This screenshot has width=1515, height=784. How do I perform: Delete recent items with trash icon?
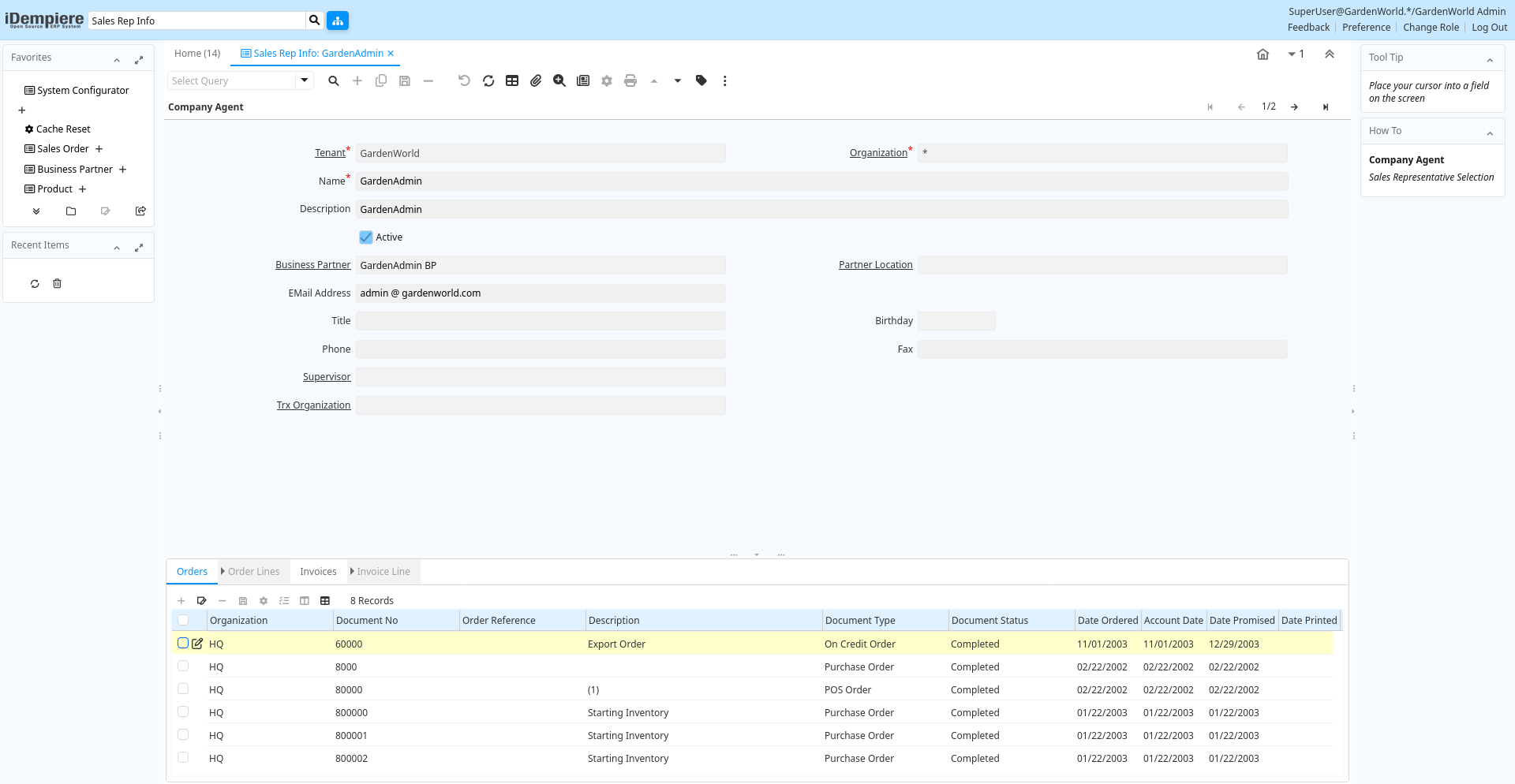[x=57, y=284]
